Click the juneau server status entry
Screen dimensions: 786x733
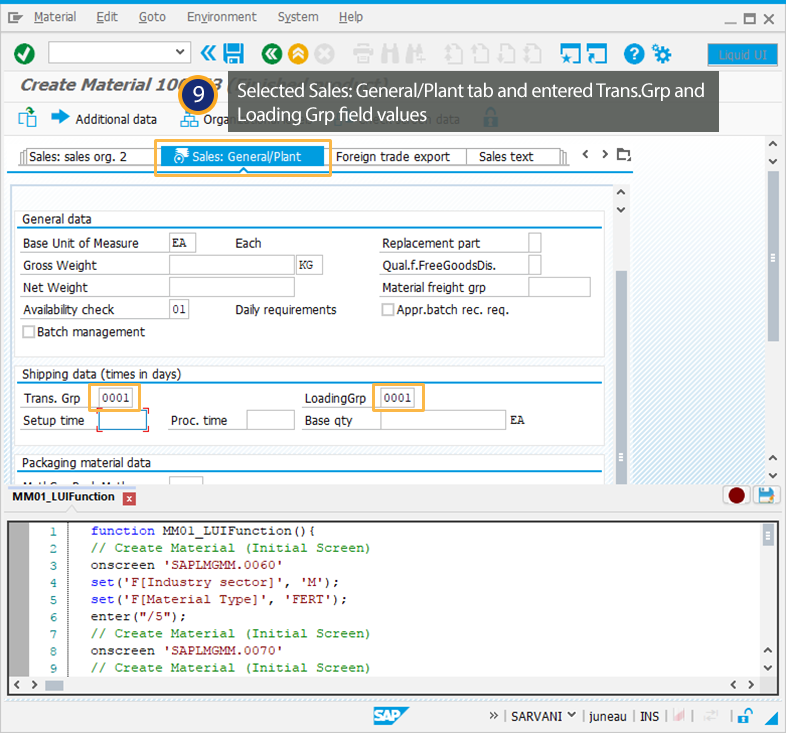point(608,716)
